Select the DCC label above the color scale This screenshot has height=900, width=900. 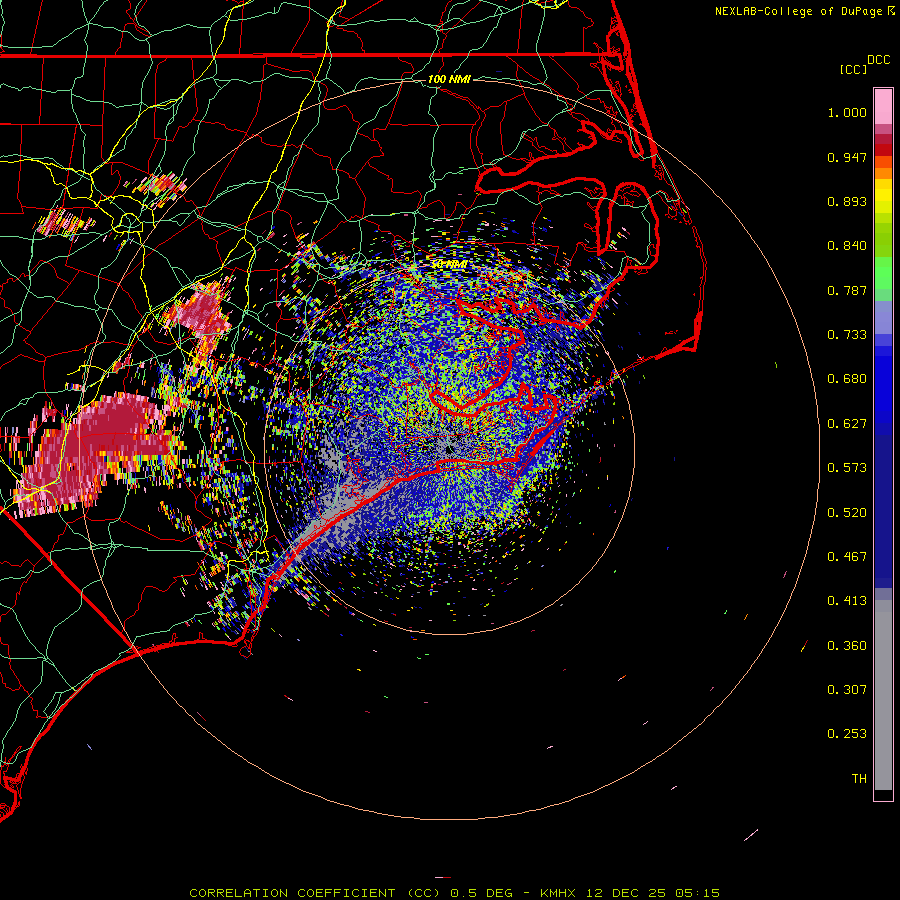pos(879,60)
